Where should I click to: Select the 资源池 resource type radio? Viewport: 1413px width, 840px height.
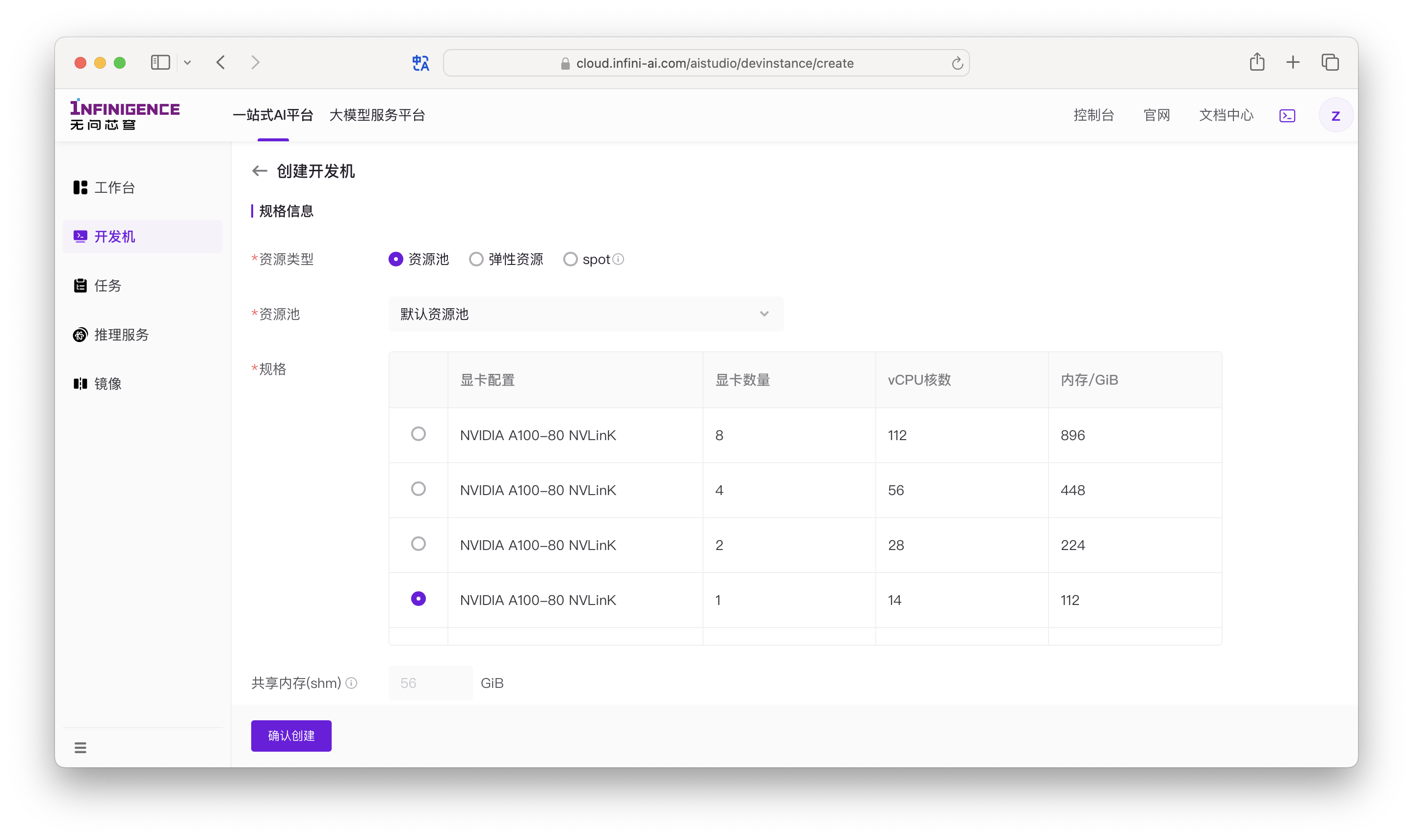pyautogui.click(x=395, y=259)
